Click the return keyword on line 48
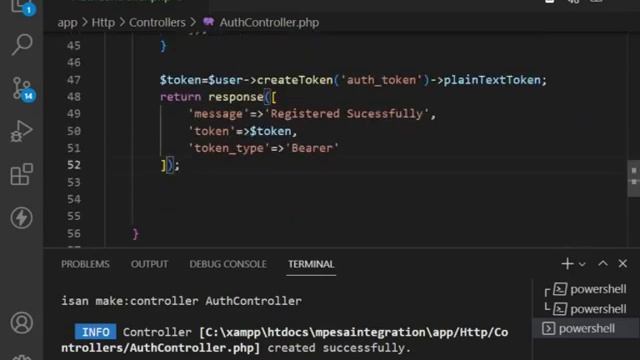The height and width of the screenshot is (360, 640). [x=180, y=97]
